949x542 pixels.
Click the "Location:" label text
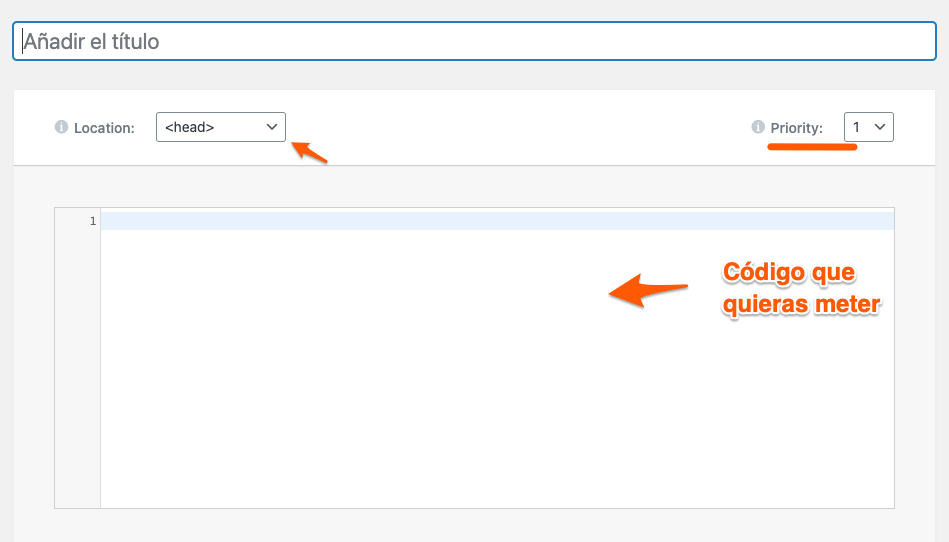click(104, 128)
